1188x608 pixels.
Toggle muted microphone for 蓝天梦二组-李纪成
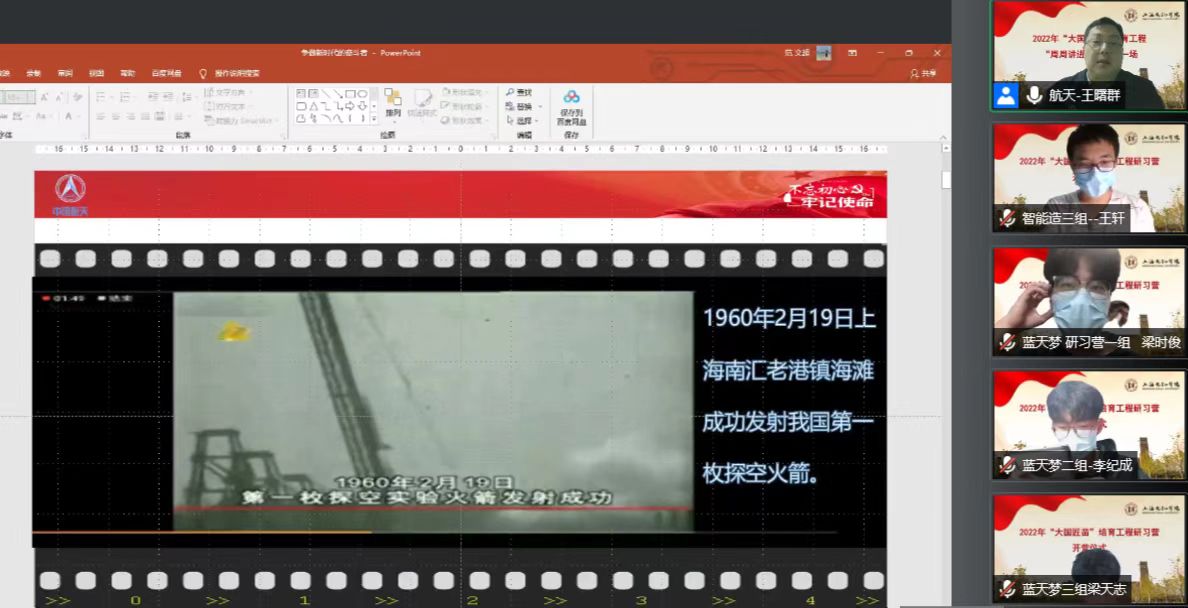tap(1007, 465)
